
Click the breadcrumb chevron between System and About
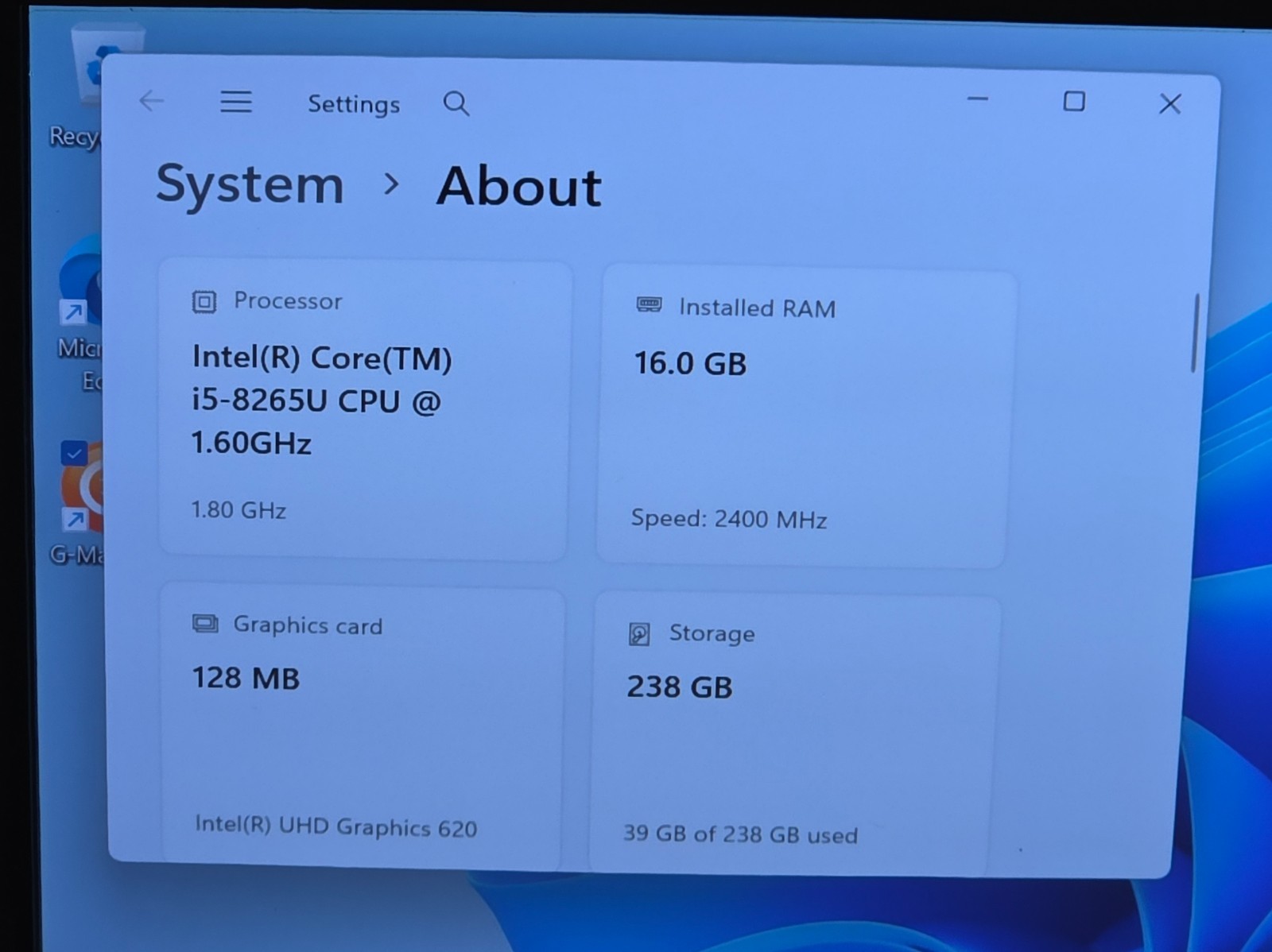pyautogui.click(x=390, y=184)
